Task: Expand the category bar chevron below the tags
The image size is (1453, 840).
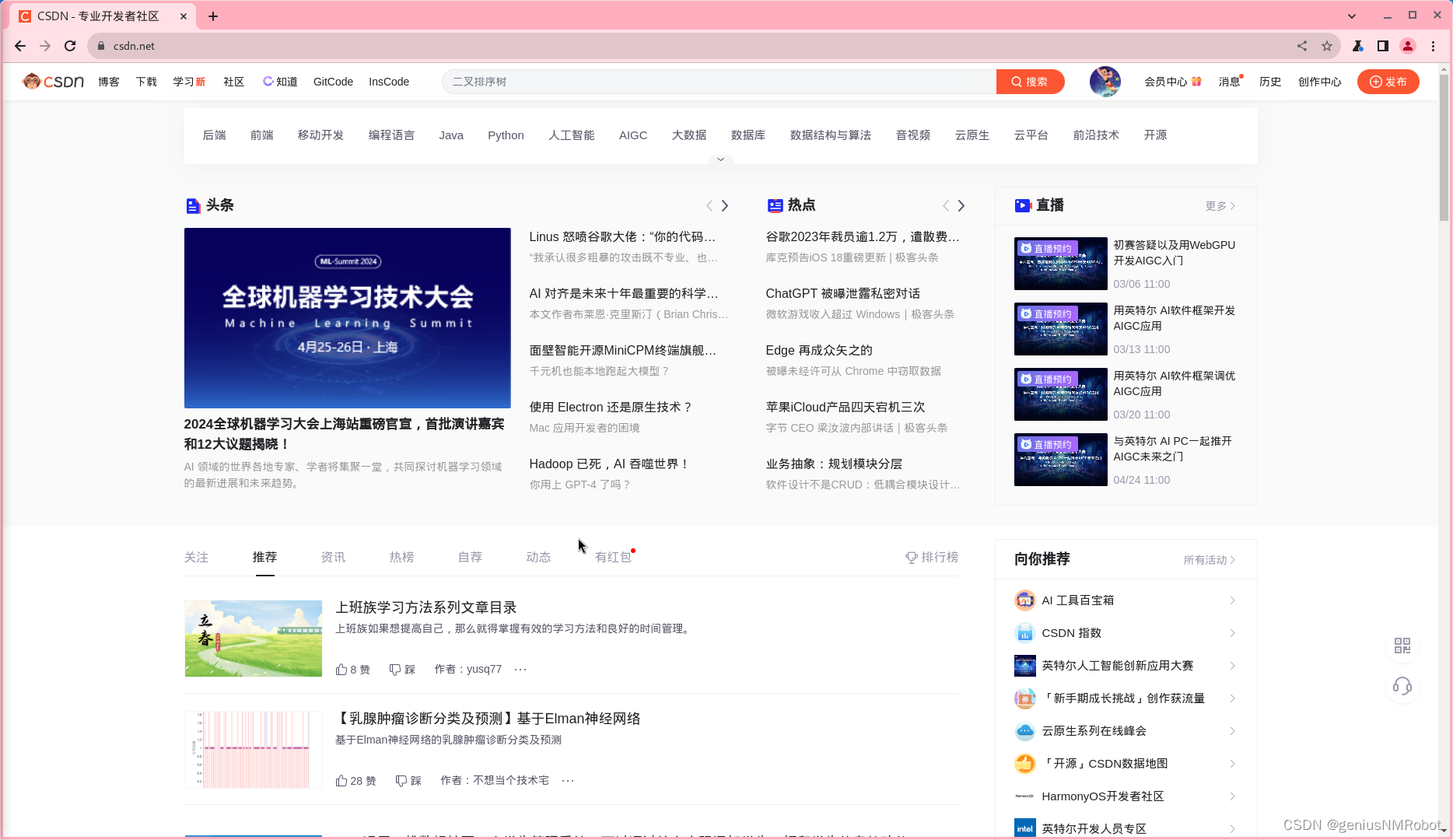Action: pos(720,159)
